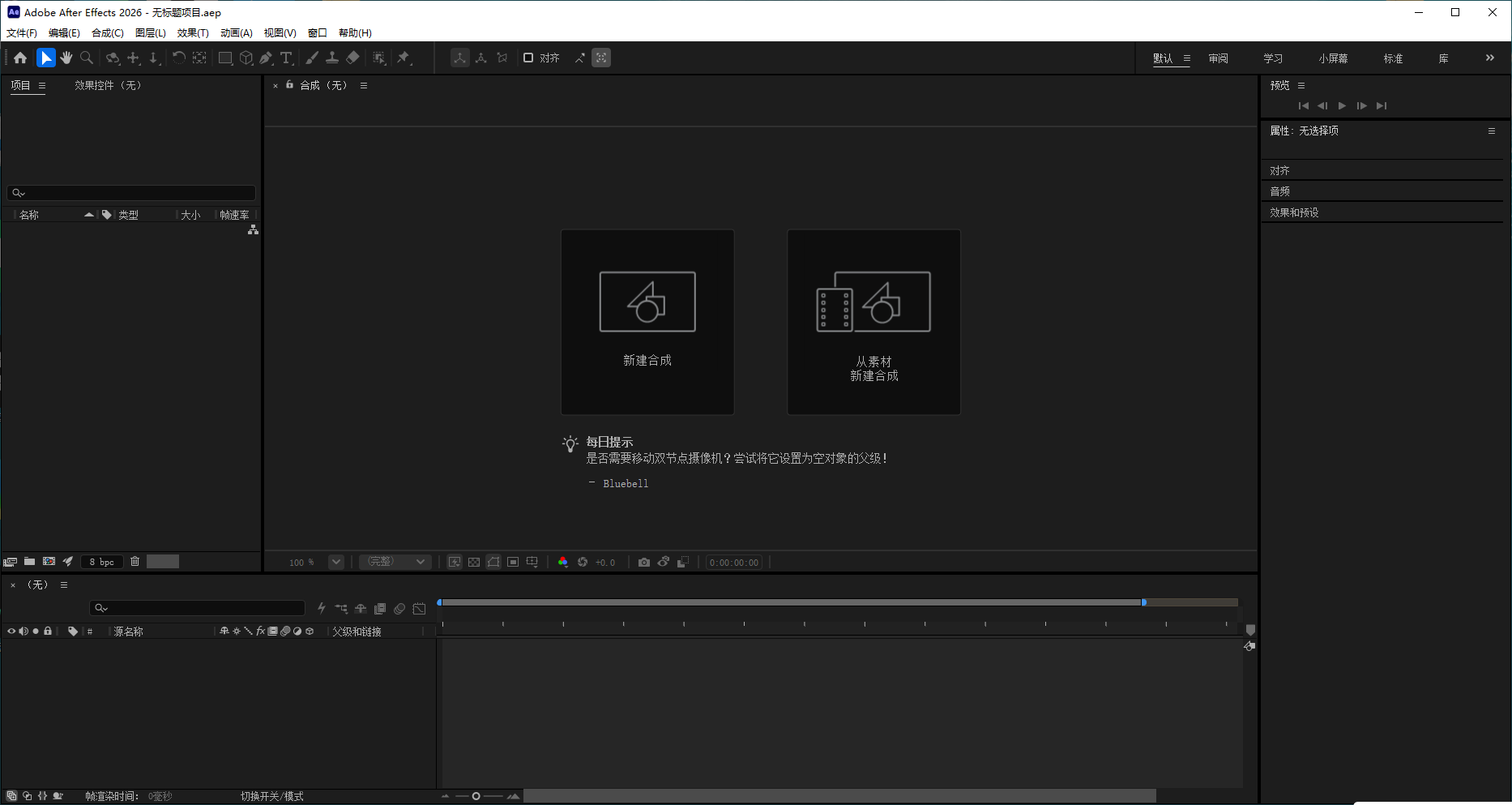Select the Puppet Pin tool
This screenshot has width=1512, height=805.
pos(404,58)
